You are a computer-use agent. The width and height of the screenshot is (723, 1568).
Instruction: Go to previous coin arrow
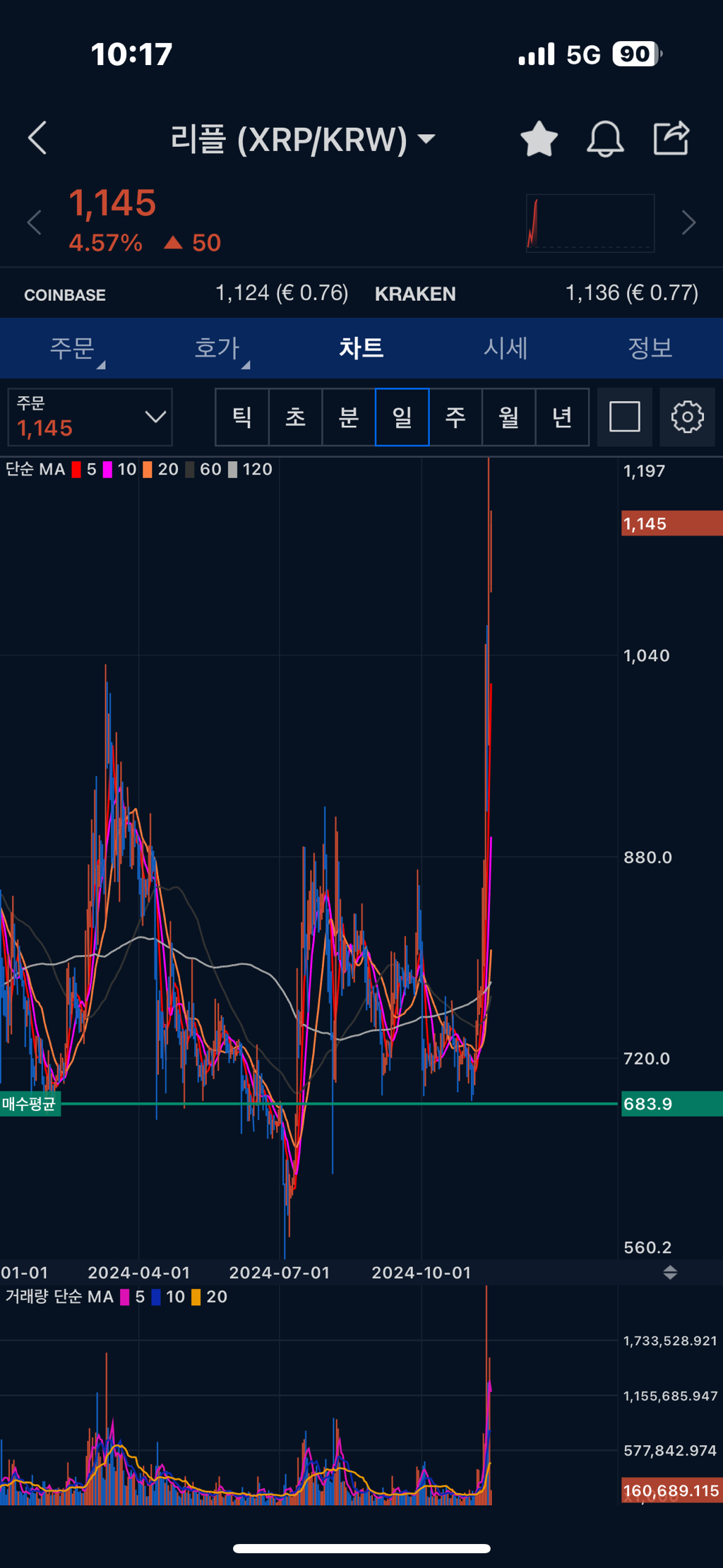(x=34, y=223)
